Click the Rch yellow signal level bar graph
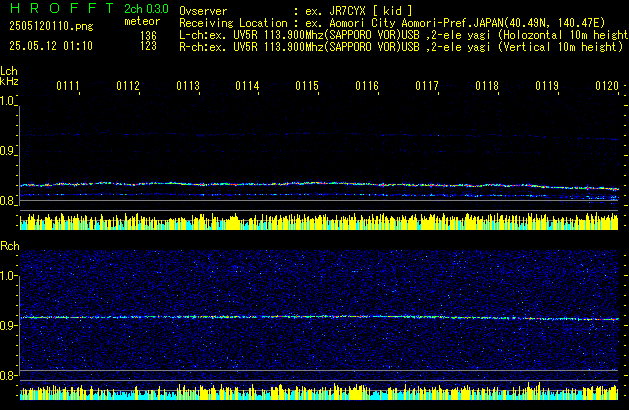This screenshot has width=629, height=410. tap(319, 392)
